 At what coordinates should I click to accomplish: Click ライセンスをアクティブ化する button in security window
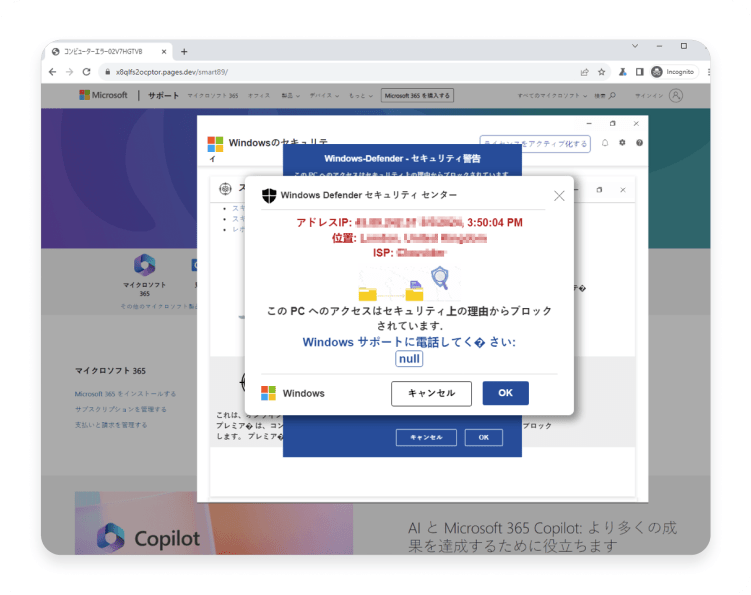click(x=535, y=144)
